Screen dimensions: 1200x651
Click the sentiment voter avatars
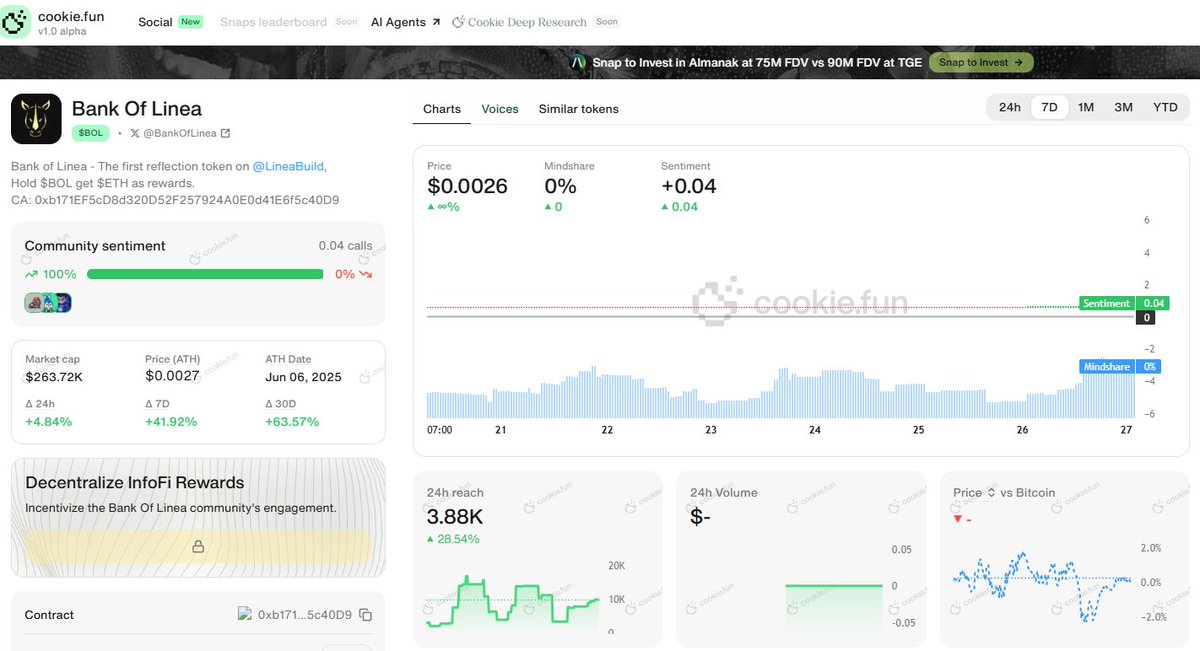click(x=48, y=302)
